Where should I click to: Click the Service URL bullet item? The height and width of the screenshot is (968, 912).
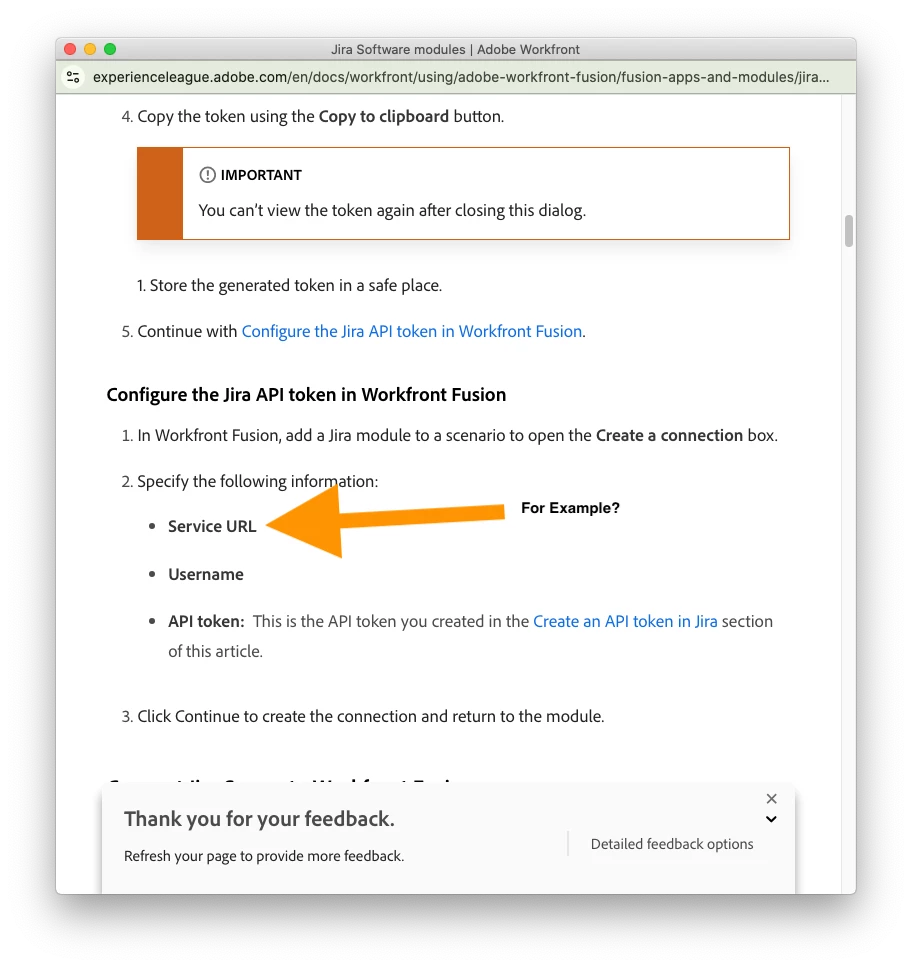pos(212,527)
